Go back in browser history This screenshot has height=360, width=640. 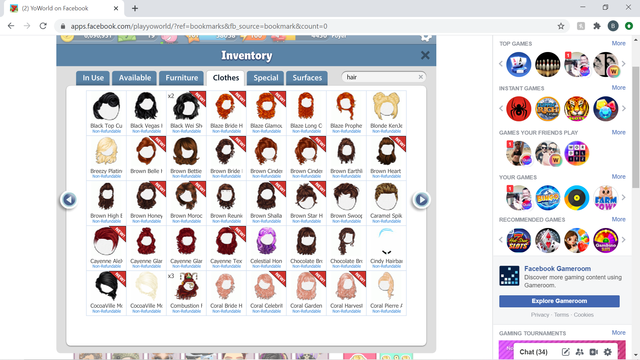11,26
